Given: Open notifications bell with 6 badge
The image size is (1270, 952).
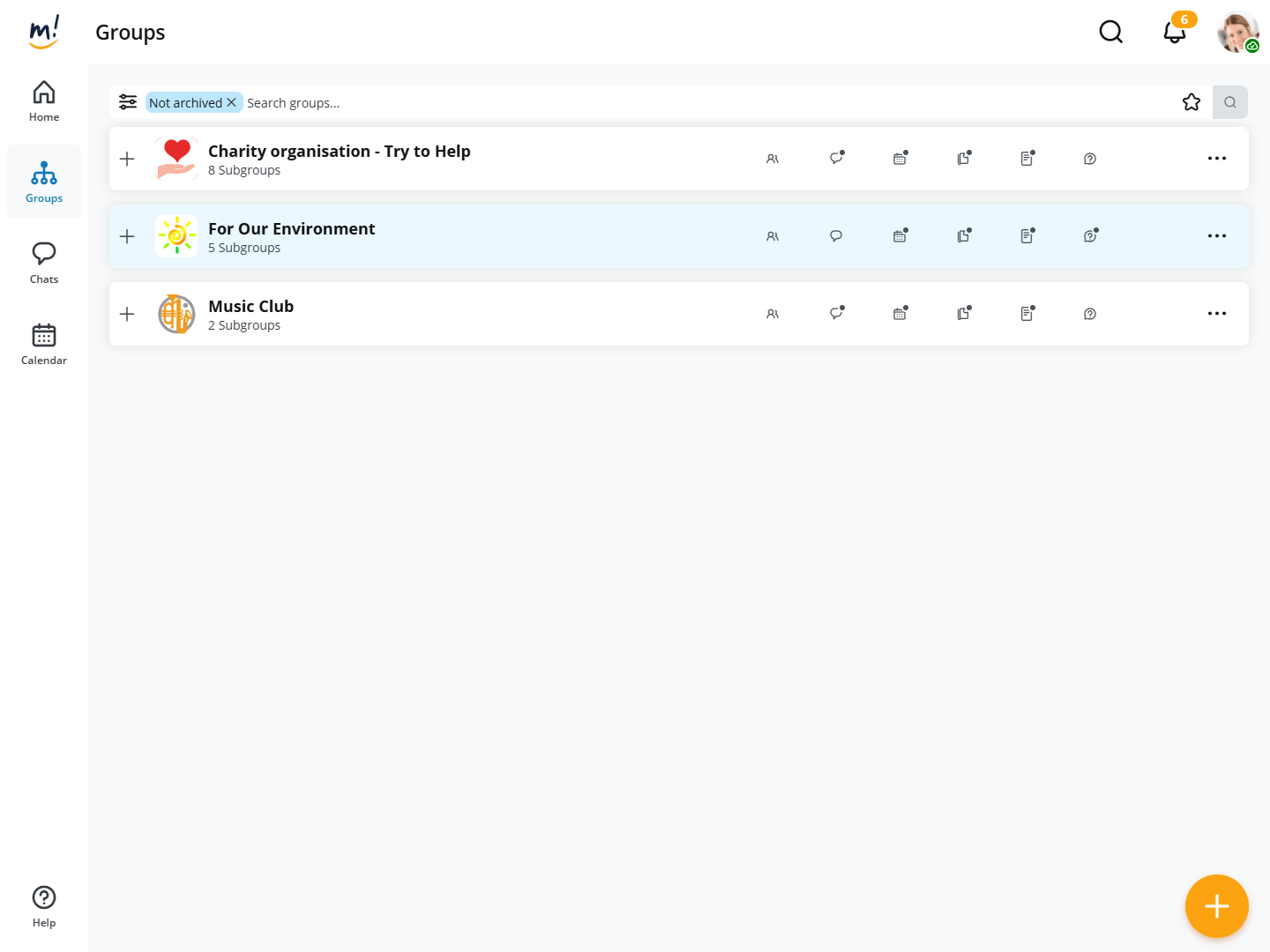Looking at the screenshot, I should coord(1174,33).
